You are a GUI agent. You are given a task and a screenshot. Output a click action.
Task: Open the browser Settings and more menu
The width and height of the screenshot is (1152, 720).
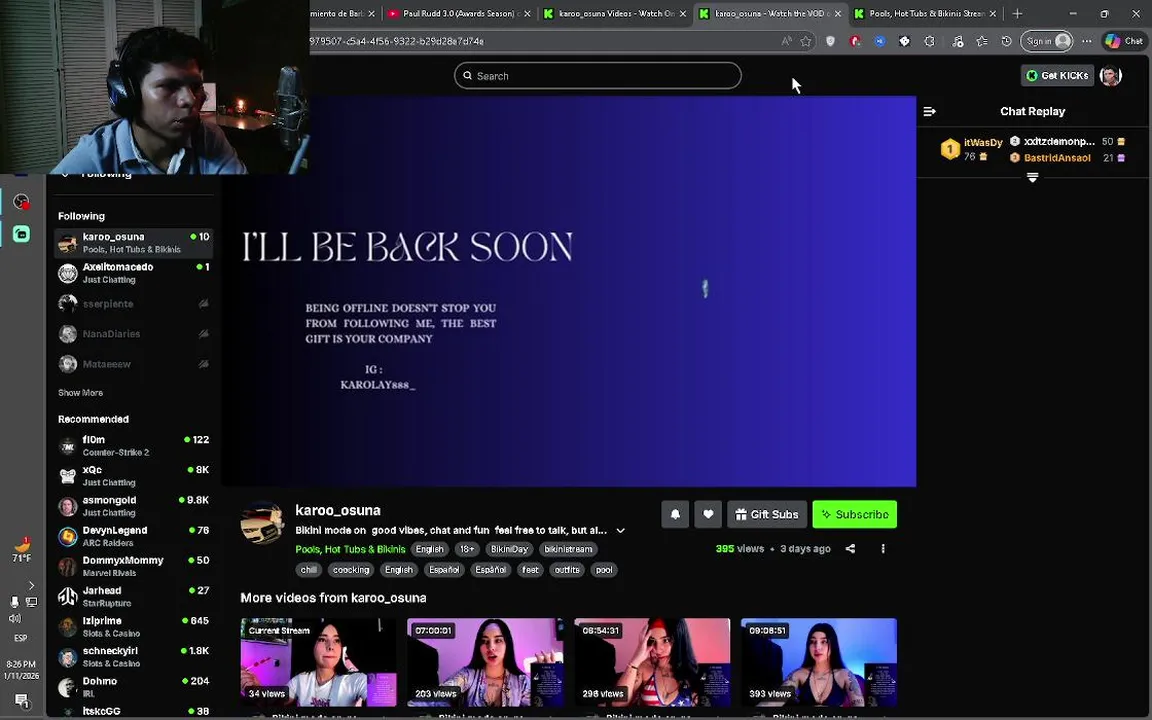(1087, 41)
